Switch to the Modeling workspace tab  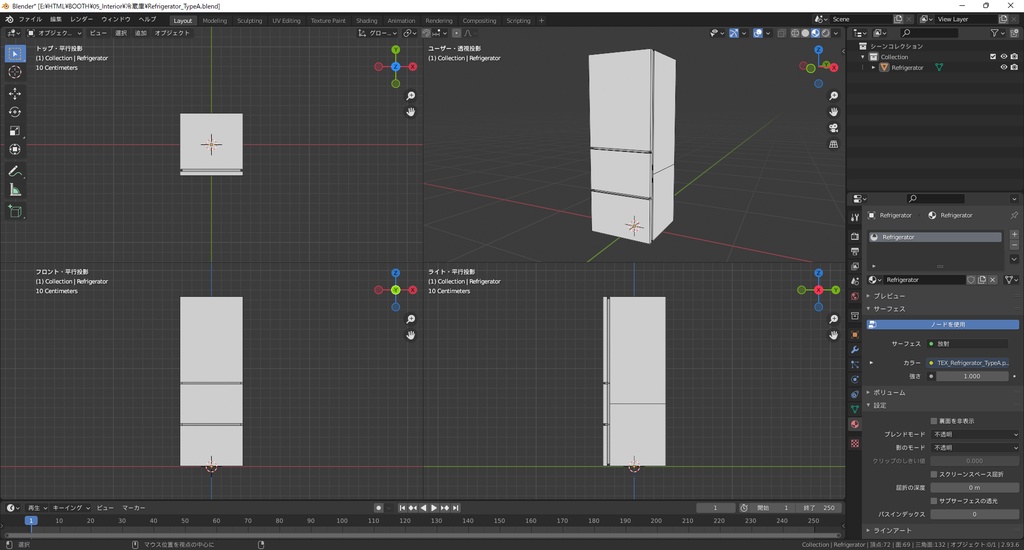pos(214,20)
